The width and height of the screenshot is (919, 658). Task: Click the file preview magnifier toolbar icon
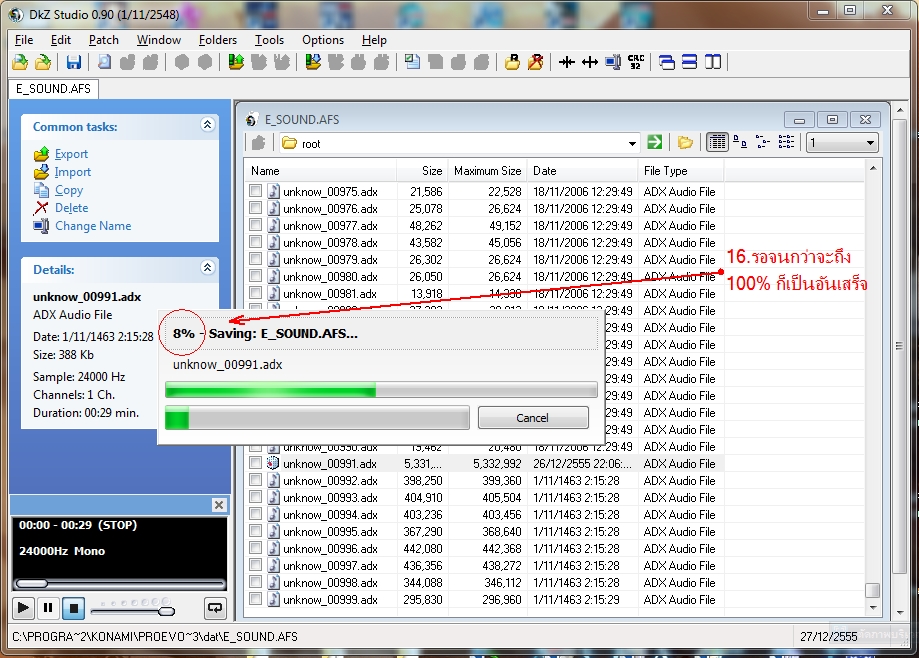pyautogui.click(x=104, y=62)
